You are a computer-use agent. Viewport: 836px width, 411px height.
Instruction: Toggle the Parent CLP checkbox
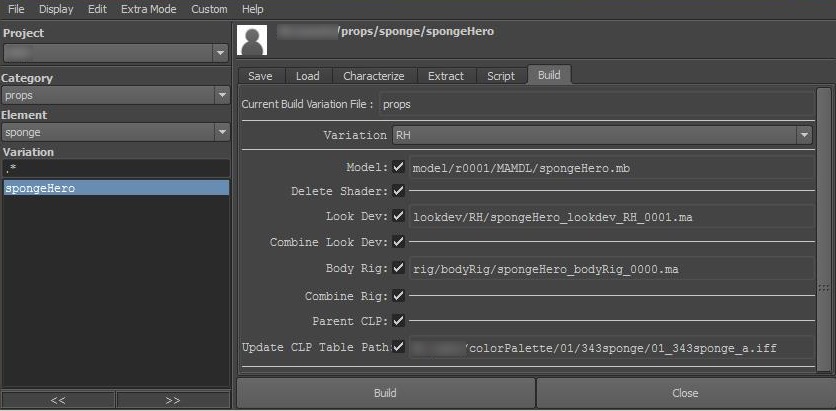tap(398, 320)
